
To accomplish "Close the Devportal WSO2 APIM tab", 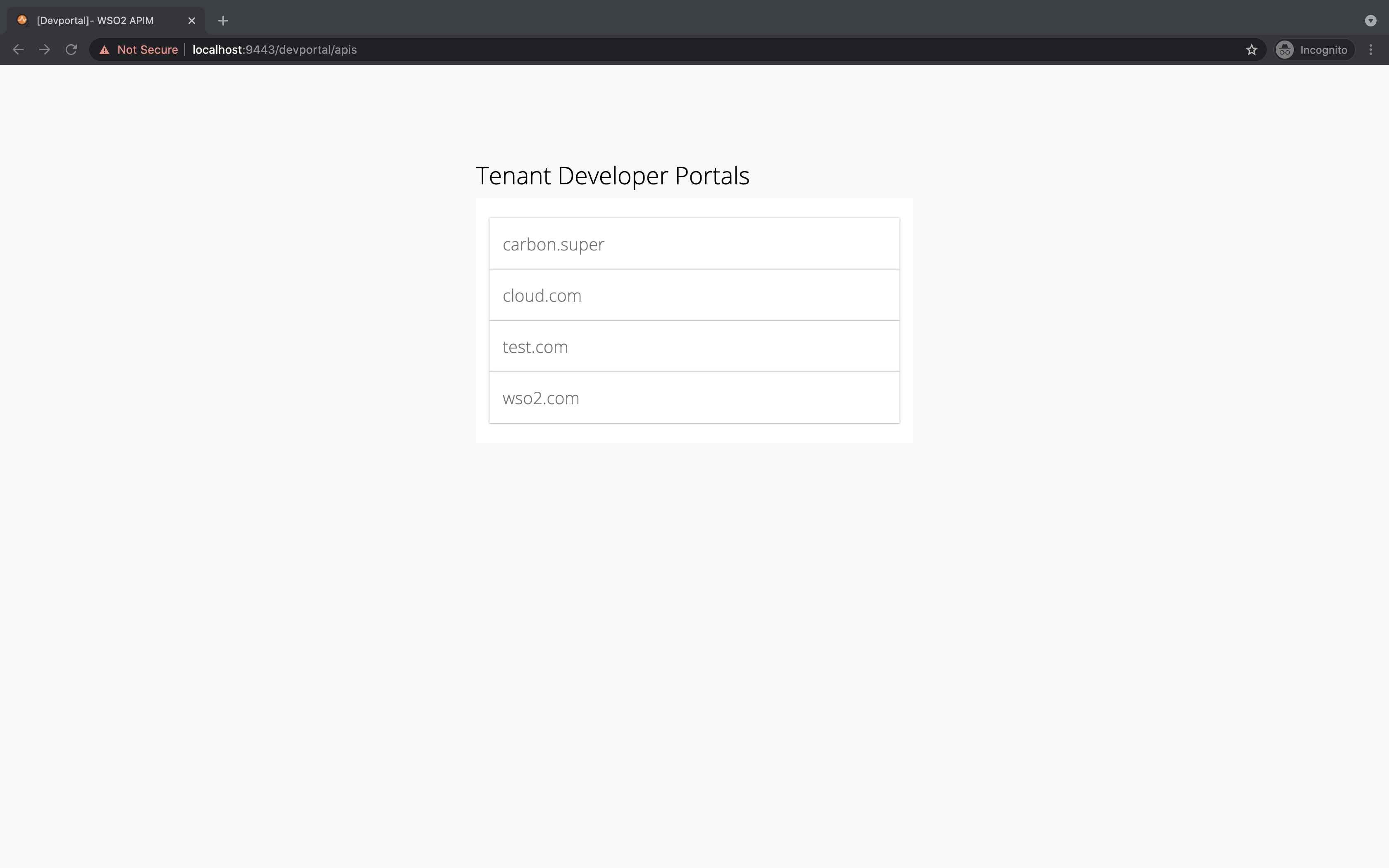I will coord(192,21).
